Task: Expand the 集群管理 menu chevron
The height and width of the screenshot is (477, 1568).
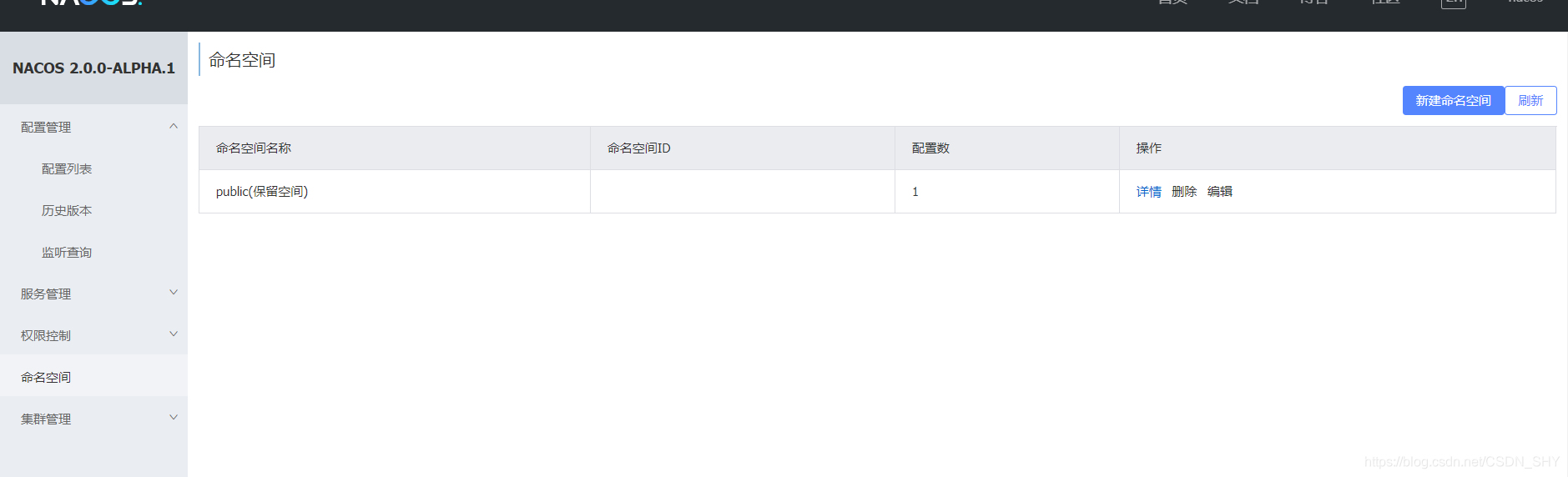Action: click(x=174, y=418)
